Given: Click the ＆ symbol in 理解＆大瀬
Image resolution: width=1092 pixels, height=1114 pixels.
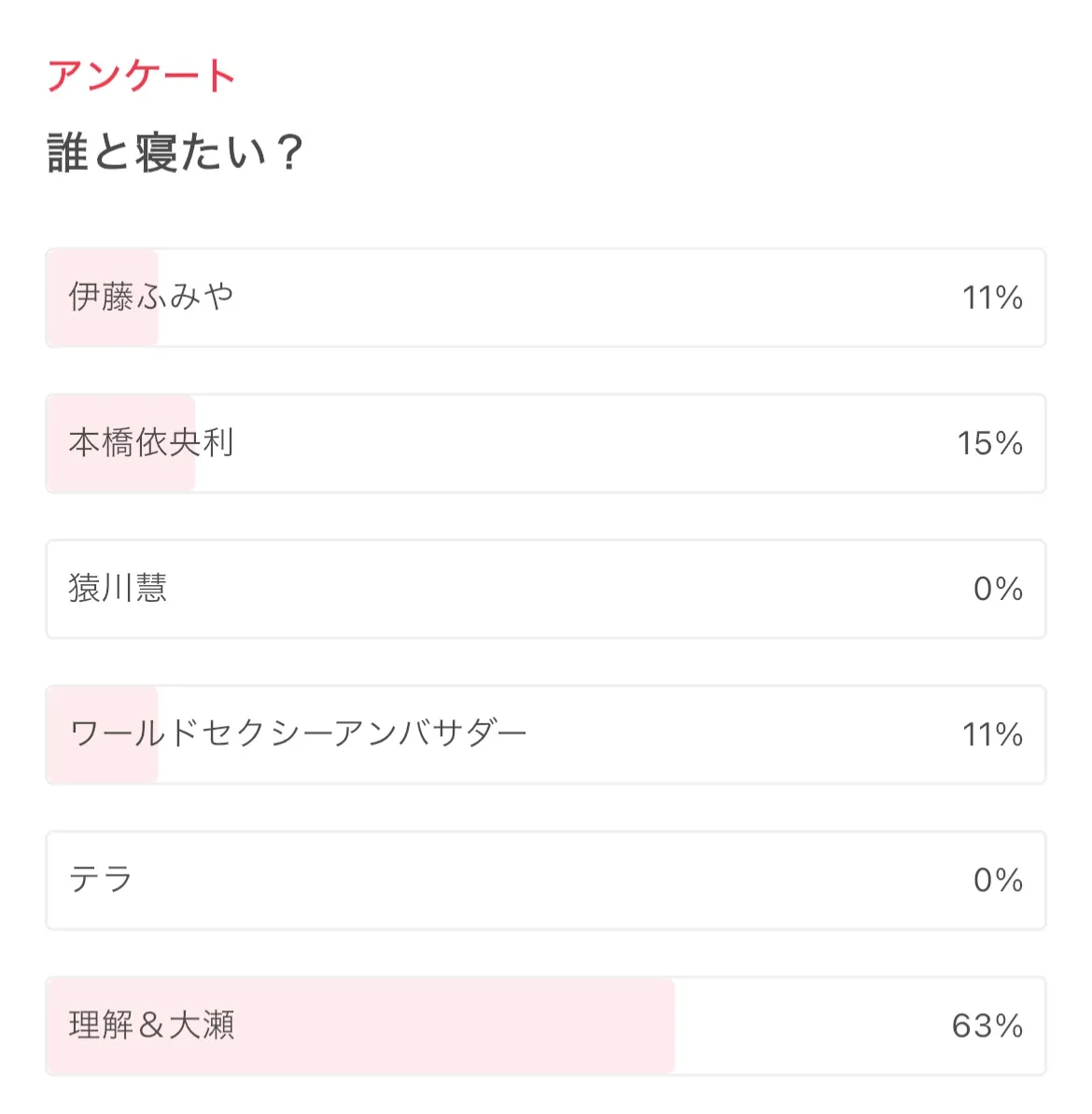Looking at the screenshot, I should point(151,1025).
